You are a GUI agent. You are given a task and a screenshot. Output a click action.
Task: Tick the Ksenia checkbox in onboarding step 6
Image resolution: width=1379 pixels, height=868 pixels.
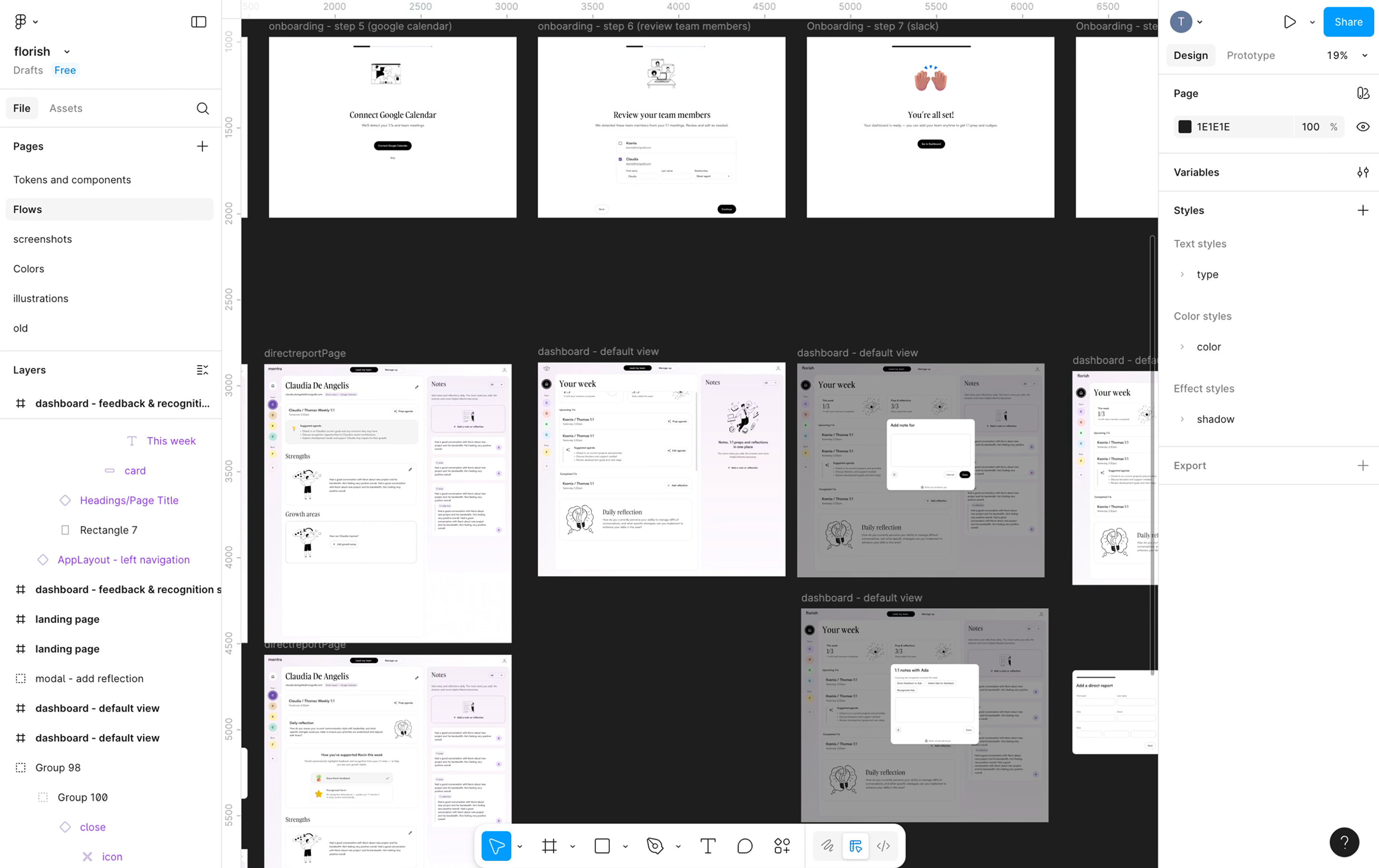pyautogui.click(x=620, y=144)
